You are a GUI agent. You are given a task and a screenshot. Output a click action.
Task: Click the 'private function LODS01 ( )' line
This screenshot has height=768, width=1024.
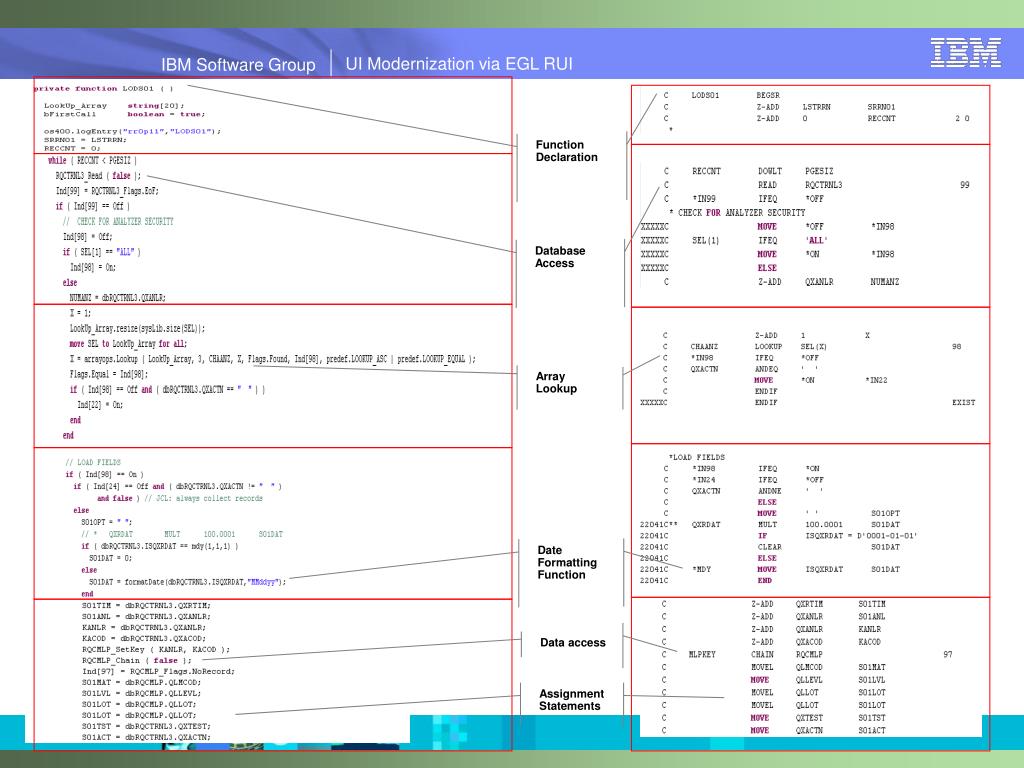(104, 88)
